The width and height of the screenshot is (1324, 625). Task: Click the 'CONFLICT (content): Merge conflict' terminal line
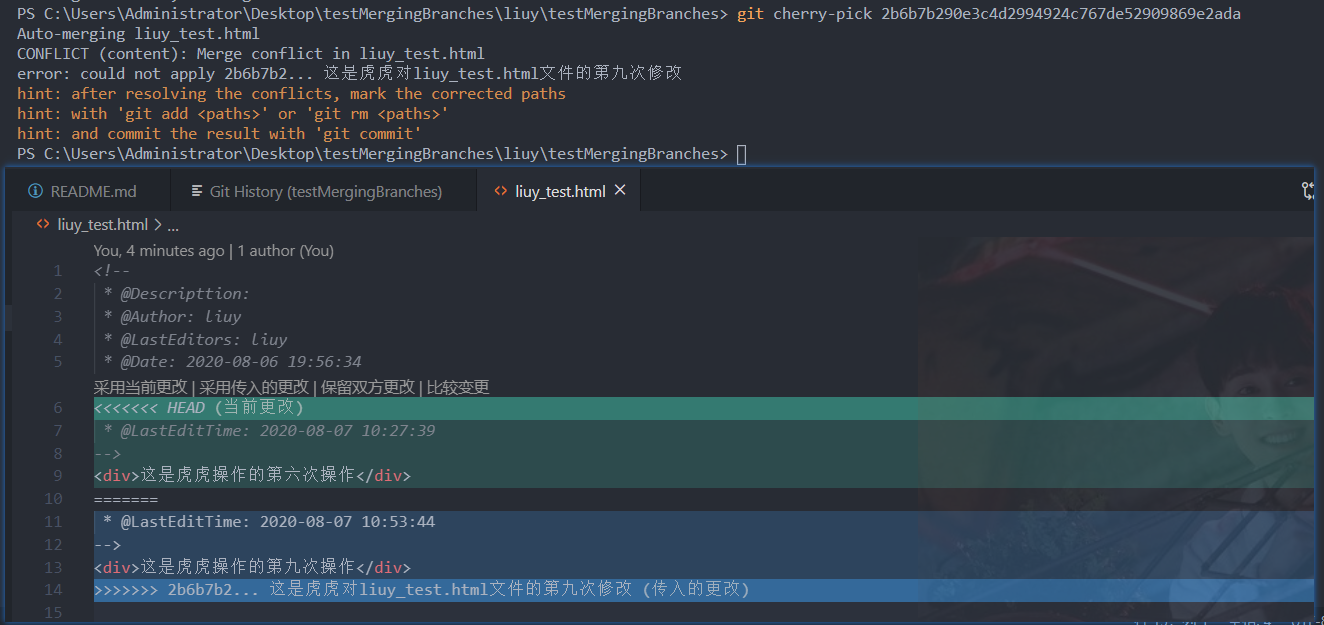[x=251, y=54]
